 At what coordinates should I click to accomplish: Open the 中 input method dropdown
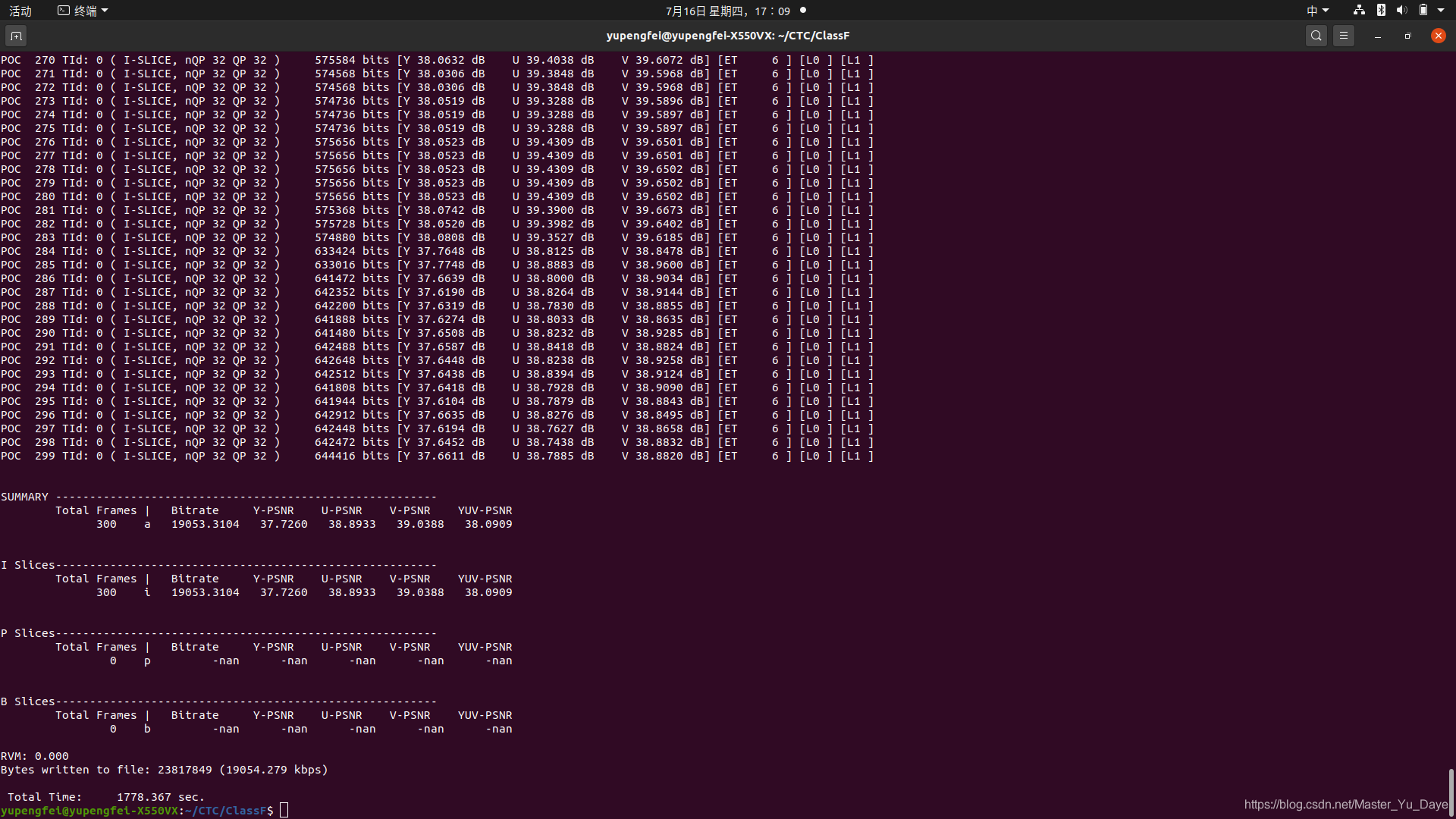pyautogui.click(x=1318, y=11)
